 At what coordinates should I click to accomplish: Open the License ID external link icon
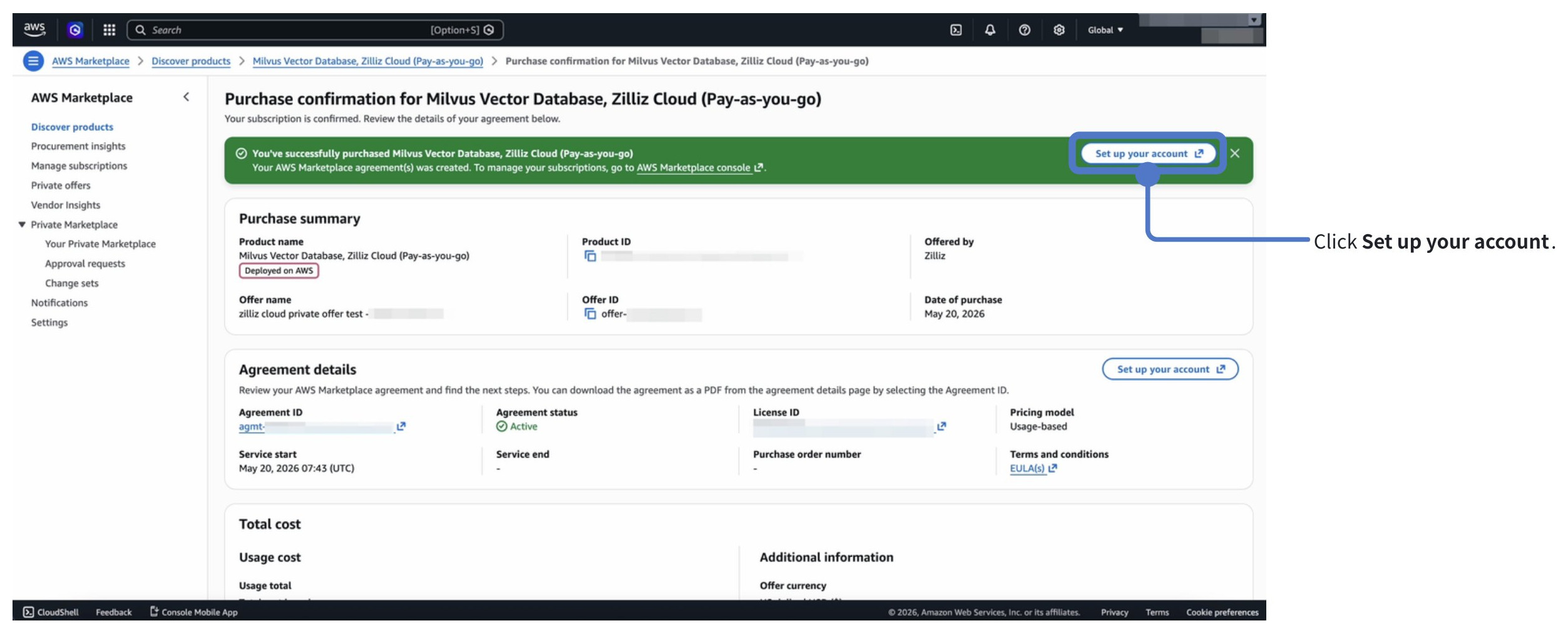click(941, 426)
